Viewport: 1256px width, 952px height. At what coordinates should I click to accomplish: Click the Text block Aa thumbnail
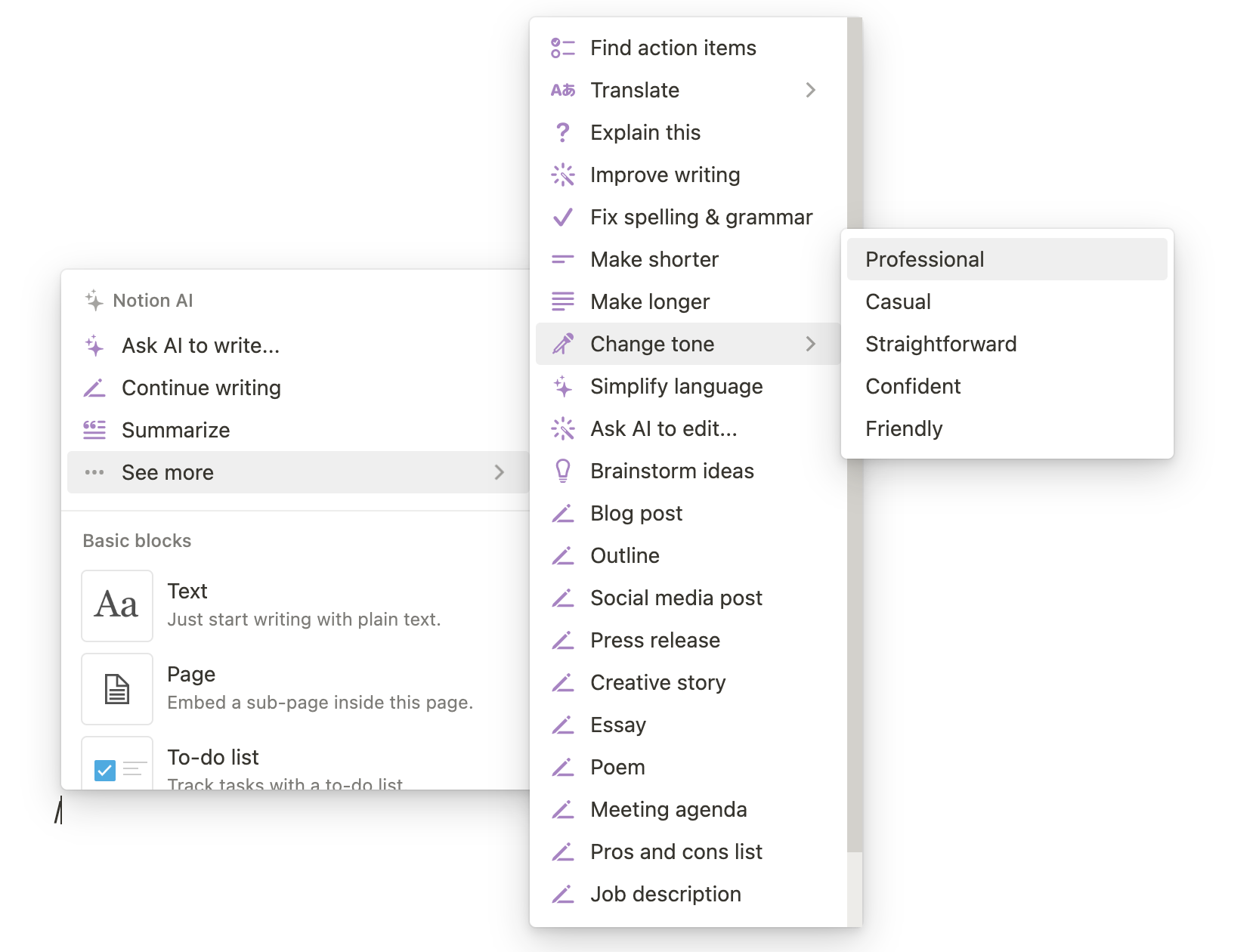tap(117, 605)
